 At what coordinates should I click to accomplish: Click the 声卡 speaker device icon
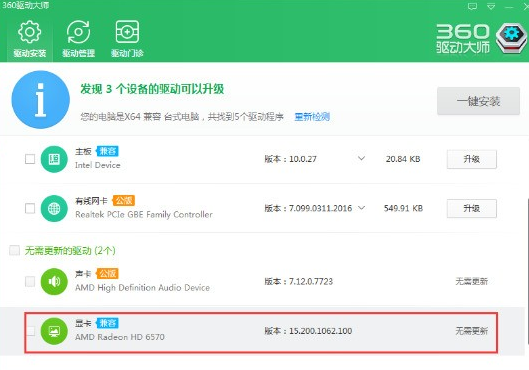coord(54,281)
